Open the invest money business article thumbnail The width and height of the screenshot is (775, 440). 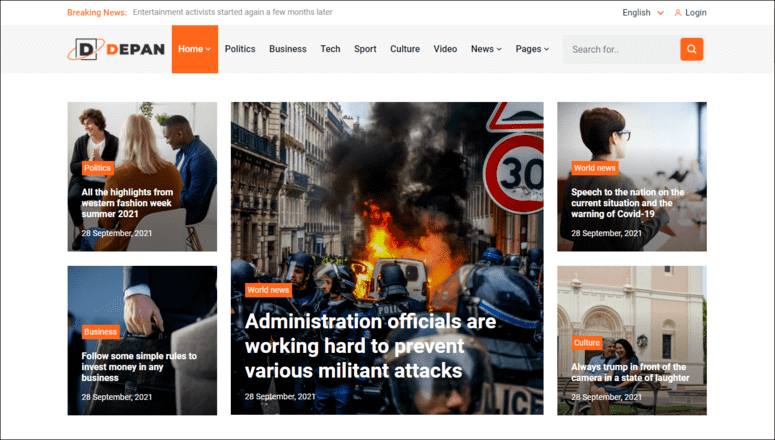click(x=142, y=310)
